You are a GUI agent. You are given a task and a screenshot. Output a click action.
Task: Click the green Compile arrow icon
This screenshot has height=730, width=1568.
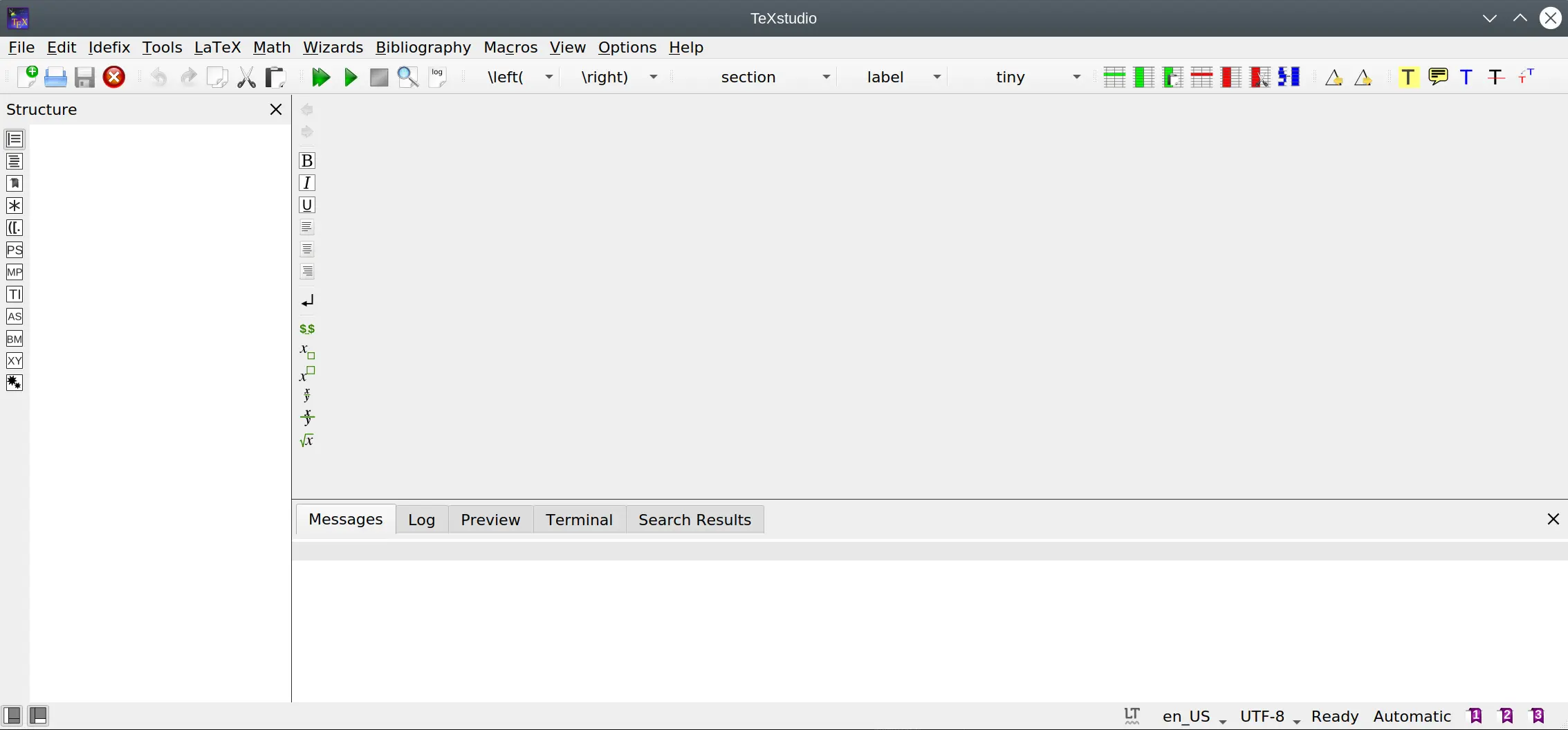click(x=351, y=77)
